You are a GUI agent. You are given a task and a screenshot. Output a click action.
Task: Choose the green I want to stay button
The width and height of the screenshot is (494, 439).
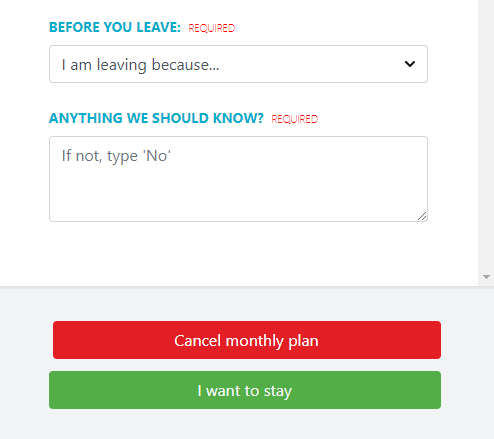[245, 390]
